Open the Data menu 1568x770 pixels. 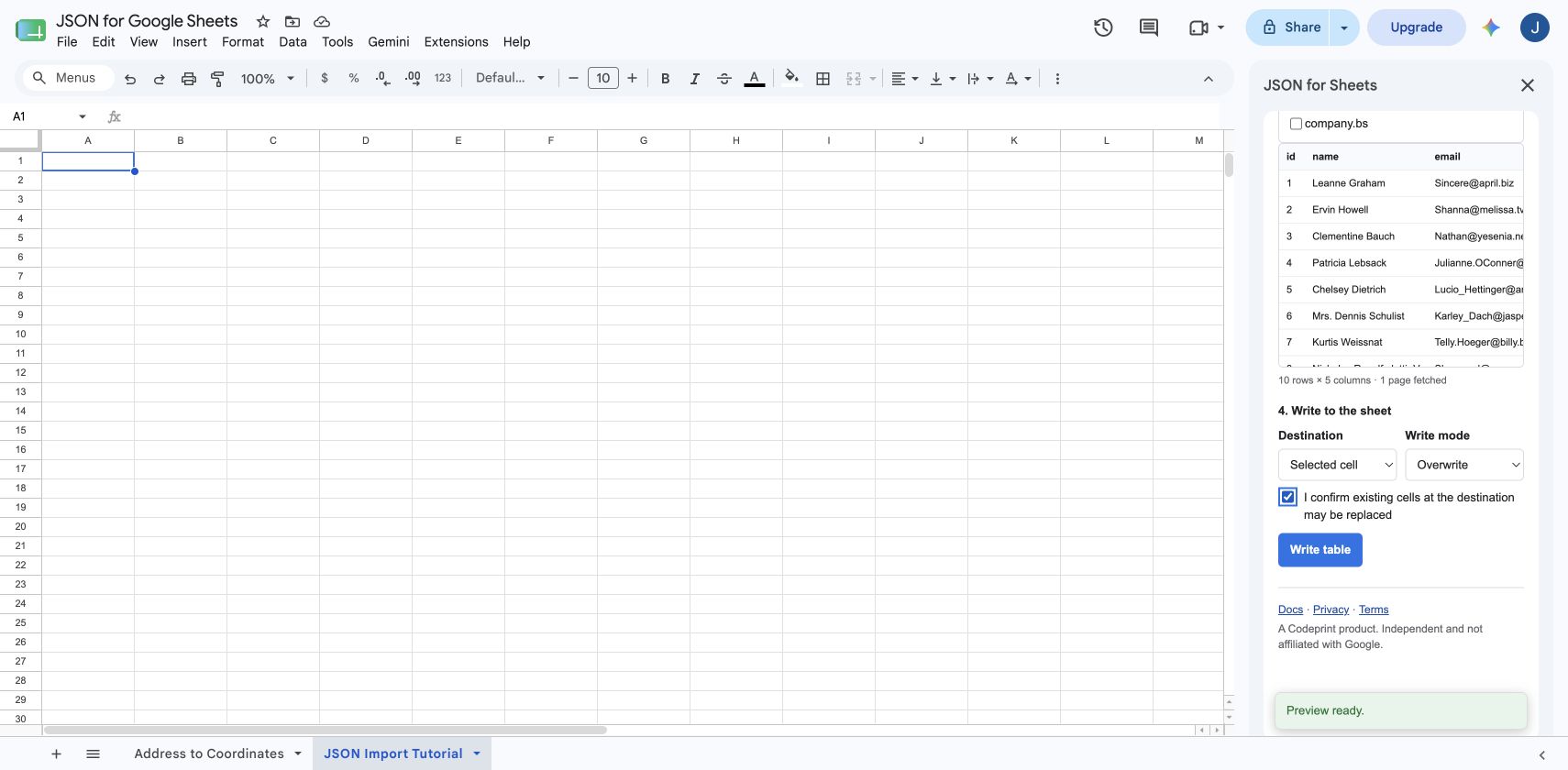(293, 42)
